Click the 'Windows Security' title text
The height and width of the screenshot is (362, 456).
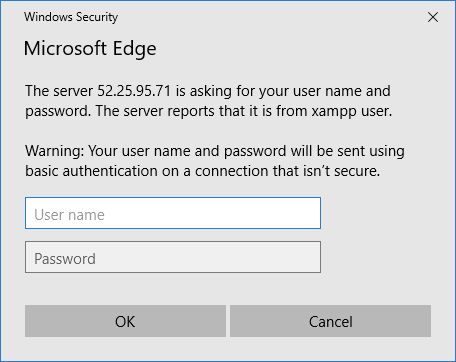tap(71, 17)
